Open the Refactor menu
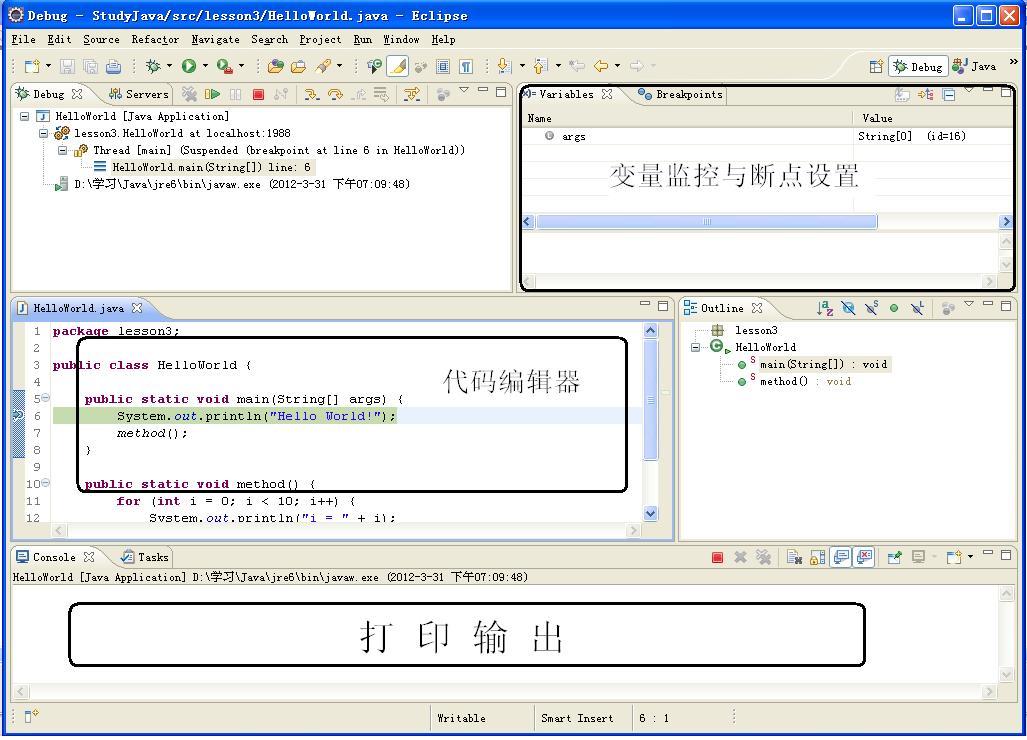The height and width of the screenshot is (740, 1027). [155, 39]
